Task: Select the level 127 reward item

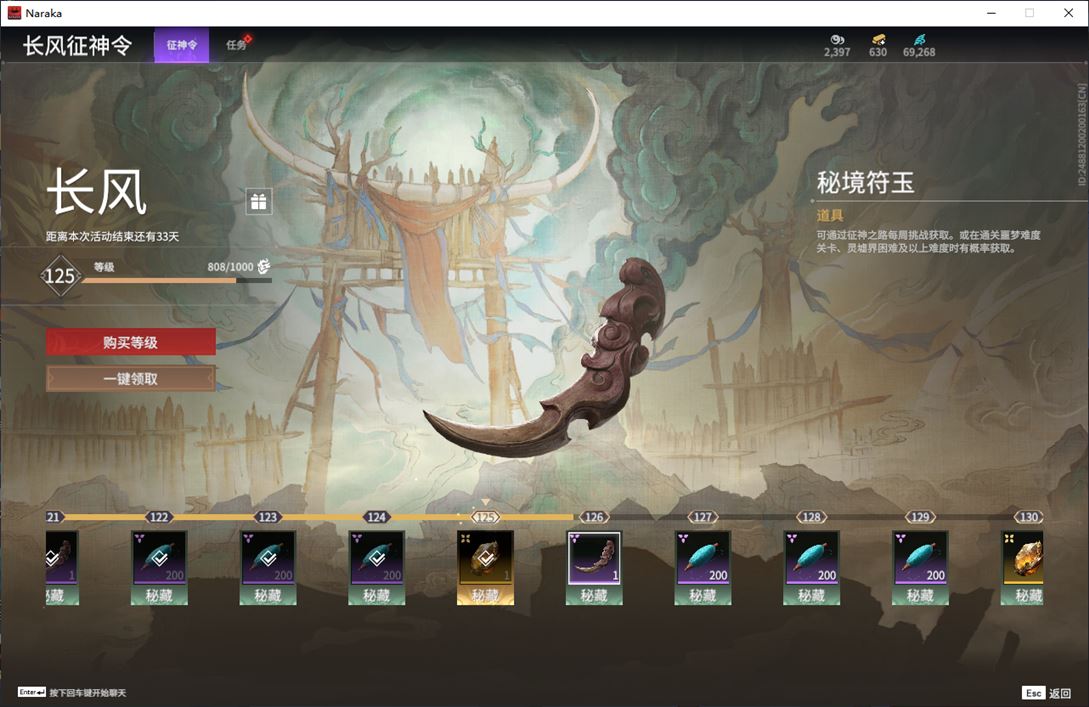Action: pyautogui.click(x=703, y=567)
